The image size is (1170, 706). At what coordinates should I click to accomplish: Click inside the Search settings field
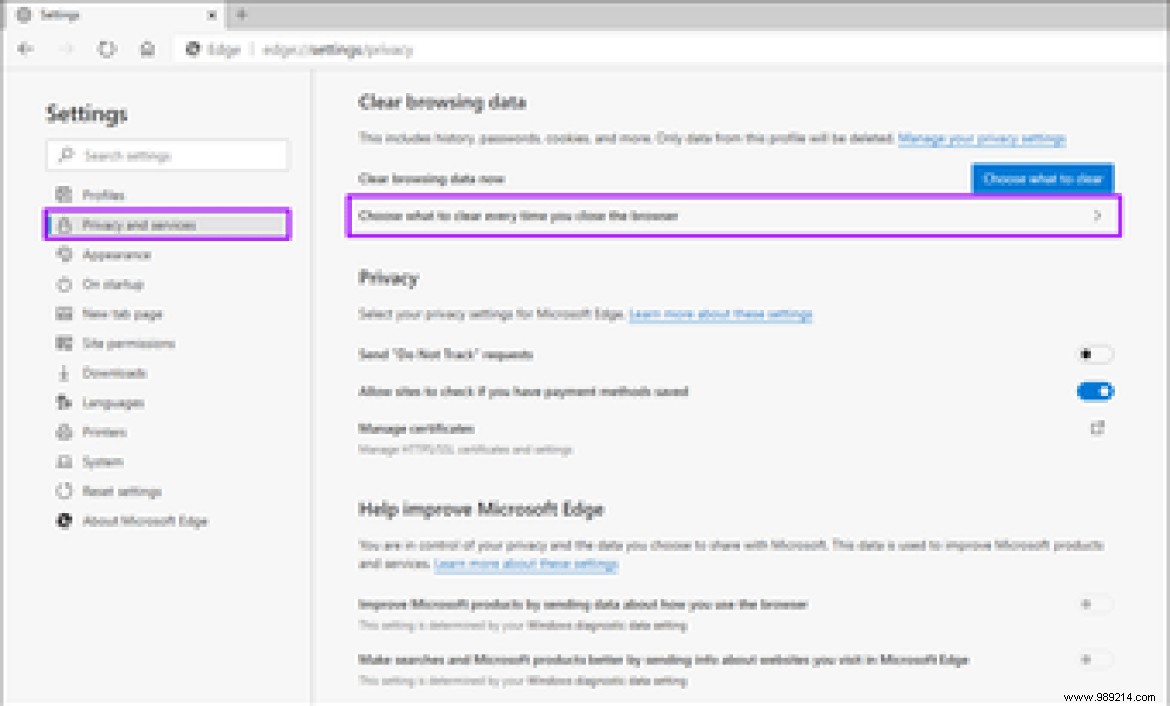[x=166, y=155]
